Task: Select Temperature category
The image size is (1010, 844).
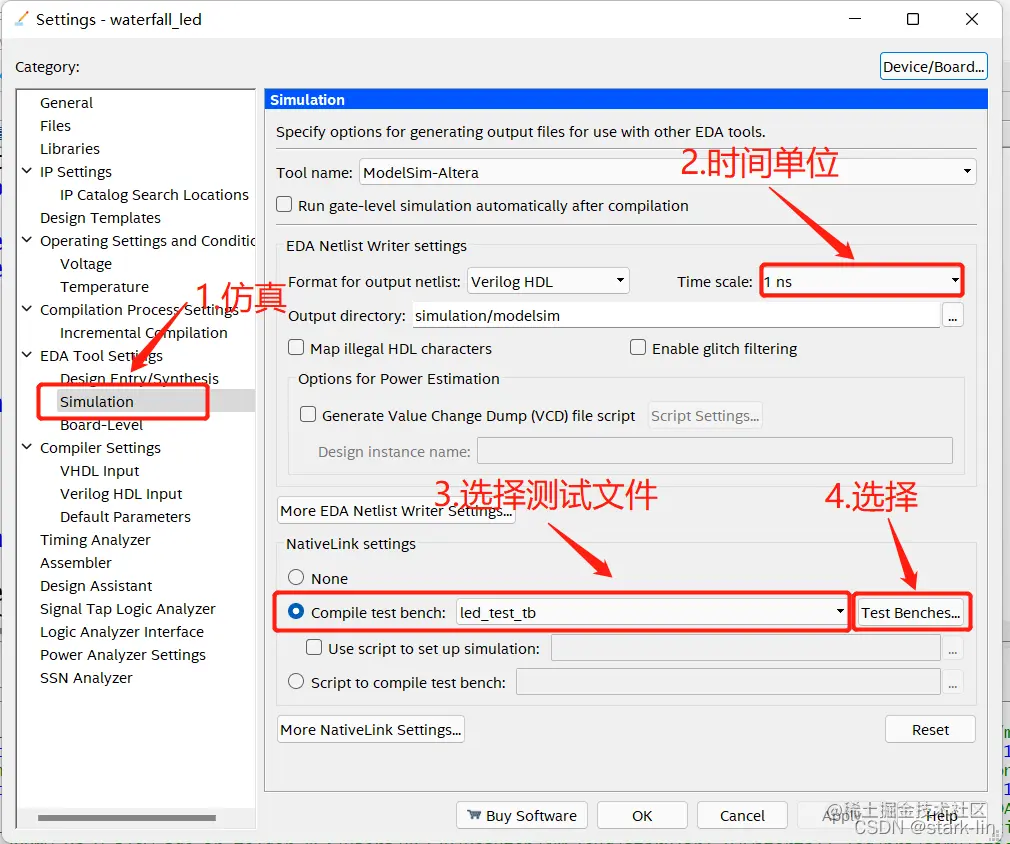Action: [104, 287]
